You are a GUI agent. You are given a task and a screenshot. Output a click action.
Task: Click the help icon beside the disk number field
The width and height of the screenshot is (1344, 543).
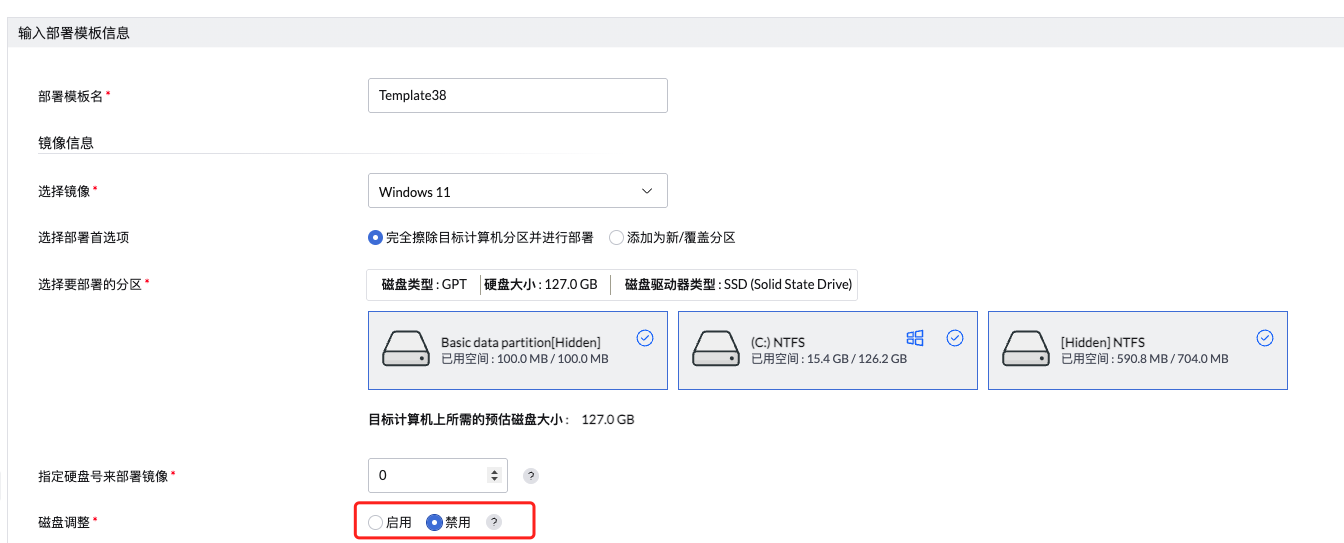click(x=531, y=476)
